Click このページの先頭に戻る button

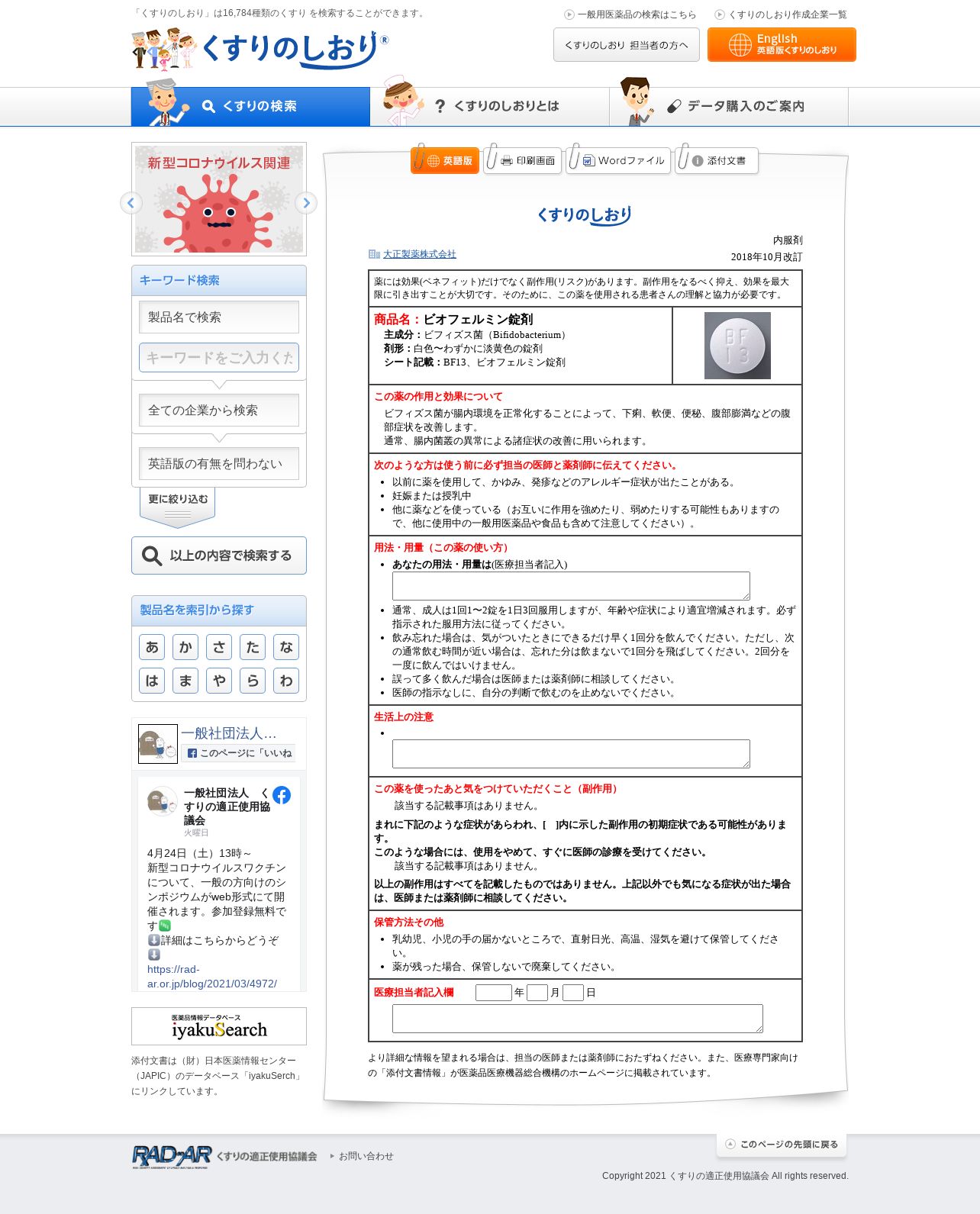782,1145
